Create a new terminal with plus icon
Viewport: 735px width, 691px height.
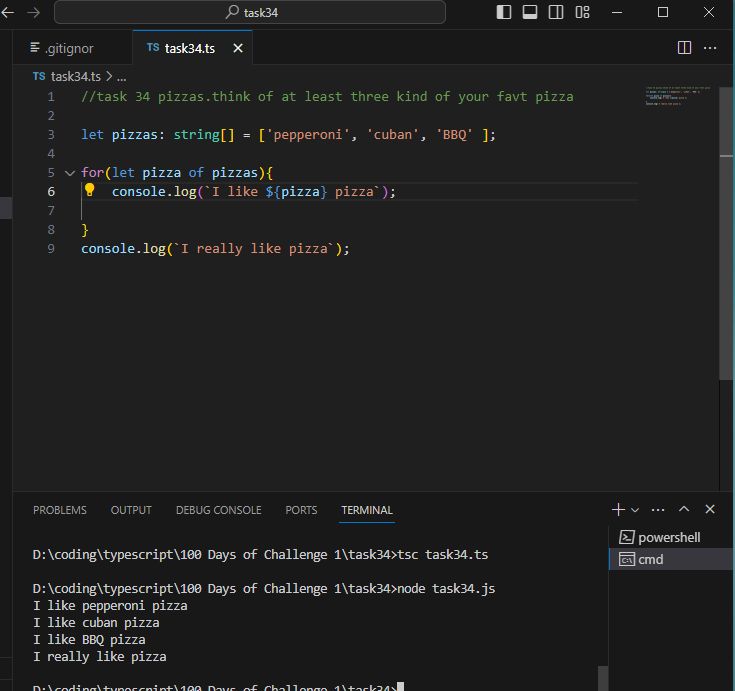[618, 510]
